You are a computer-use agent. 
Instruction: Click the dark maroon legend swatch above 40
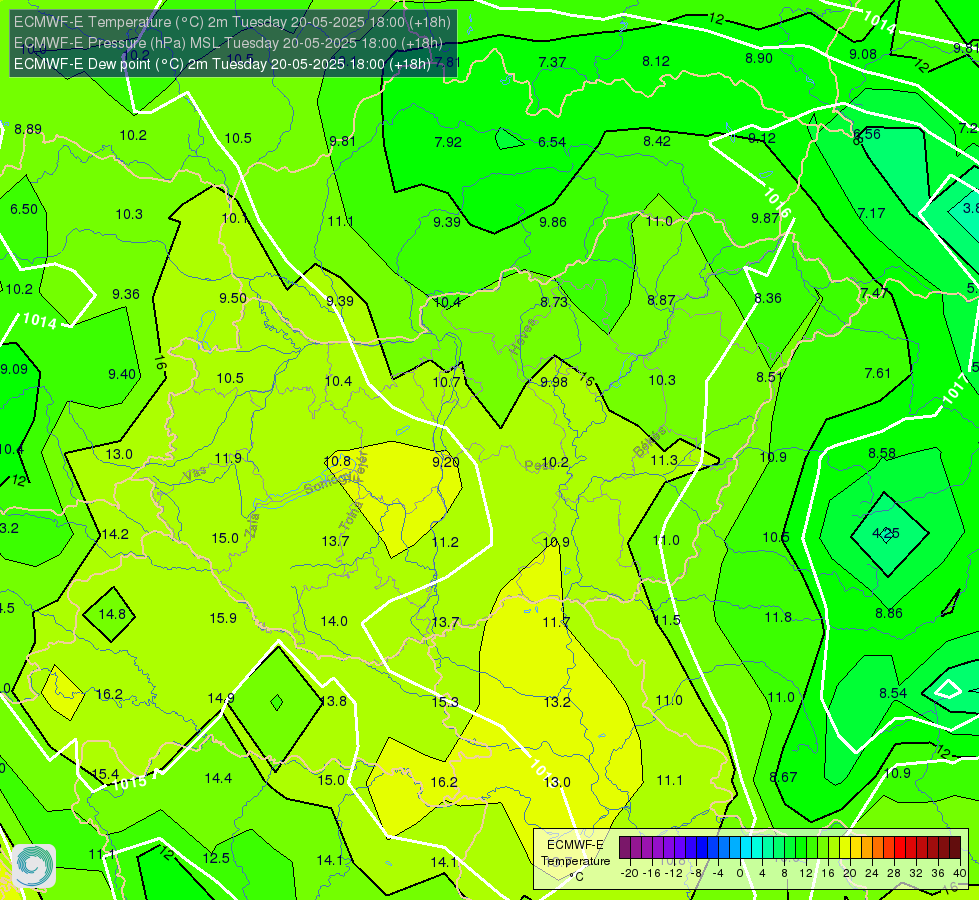coord(955,848)
